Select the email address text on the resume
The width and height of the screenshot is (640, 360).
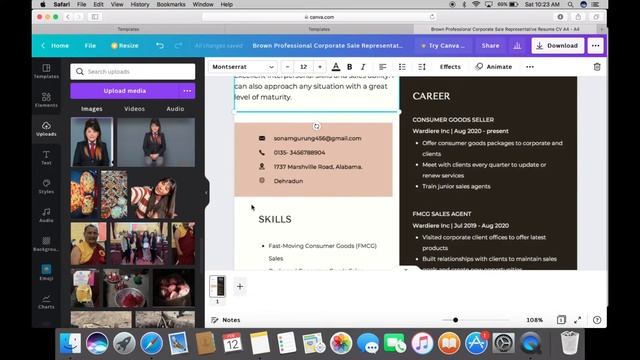pos(317,138)
